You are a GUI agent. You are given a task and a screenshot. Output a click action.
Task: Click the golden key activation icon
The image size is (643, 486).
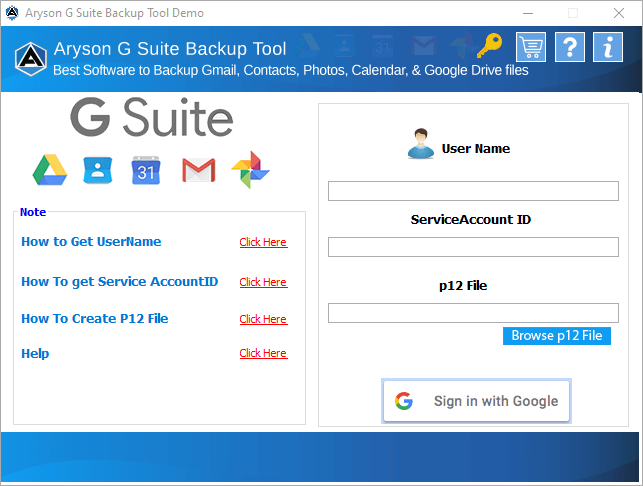(489, 46)
